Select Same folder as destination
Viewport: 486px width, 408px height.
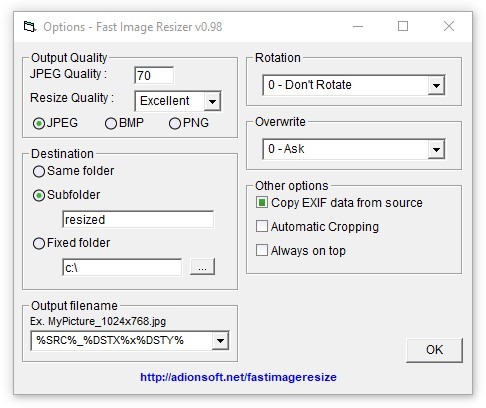point(39,172)
